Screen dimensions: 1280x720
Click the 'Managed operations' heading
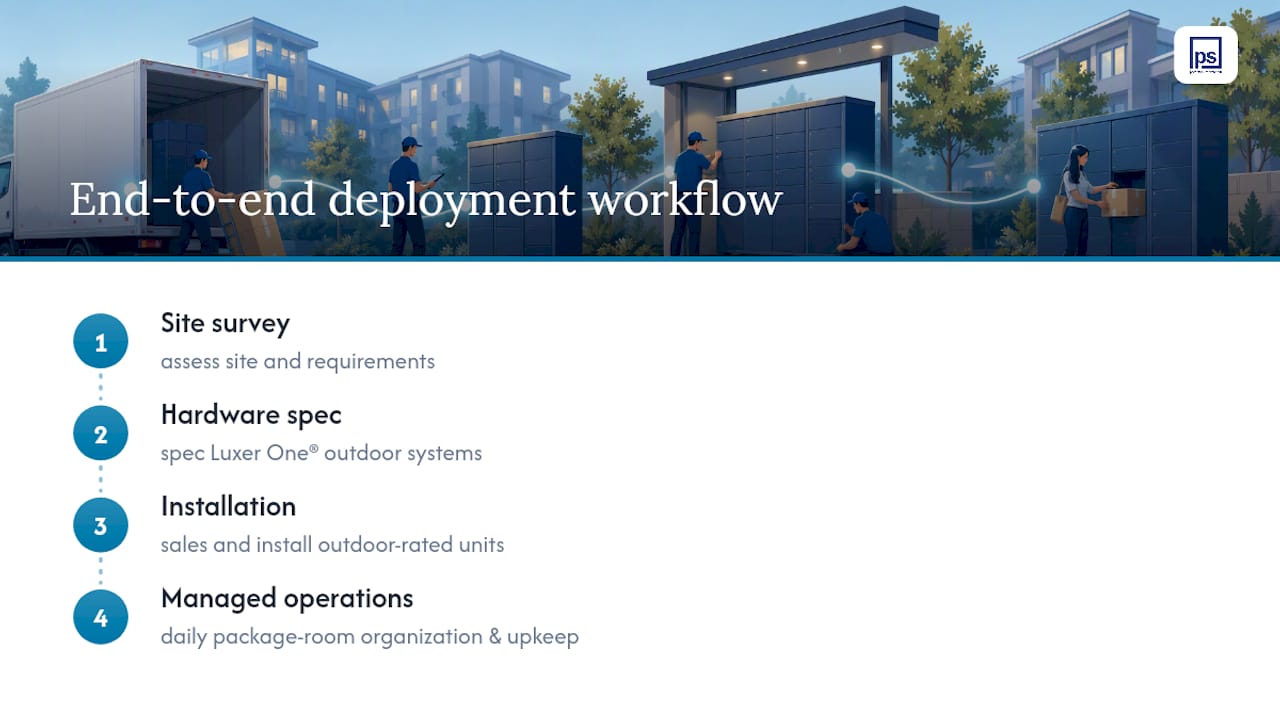(x=287, y=598)
